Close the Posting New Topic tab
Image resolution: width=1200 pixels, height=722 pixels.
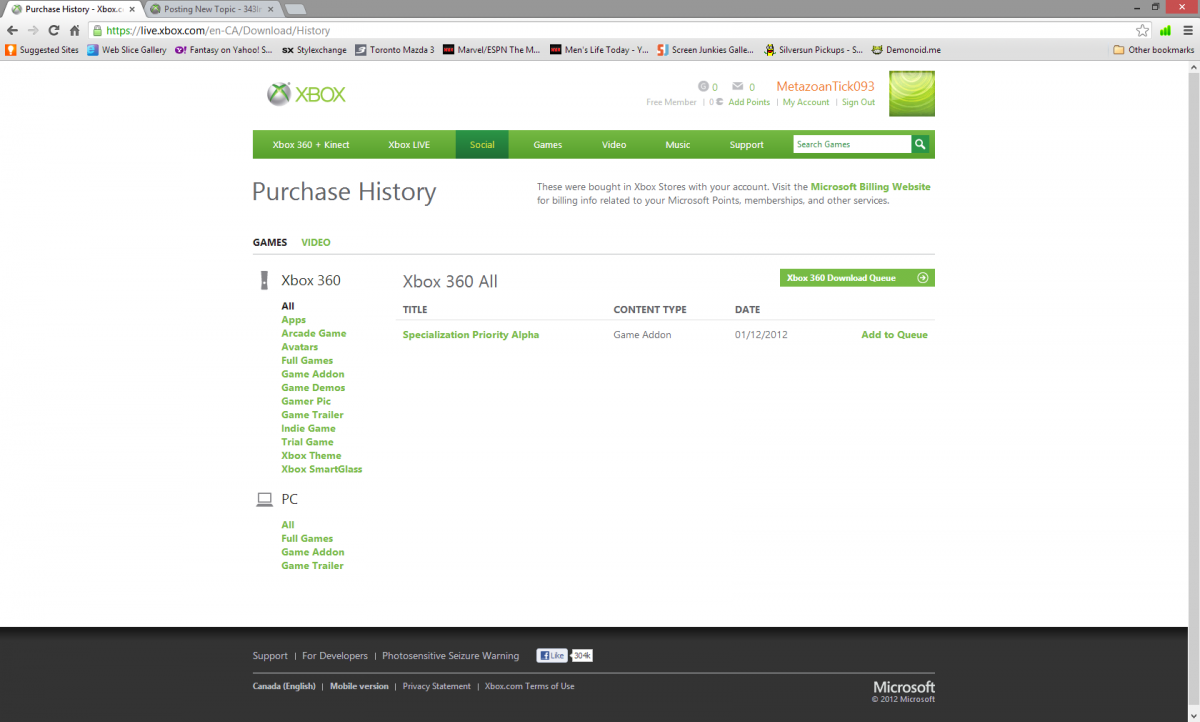(271, 9)
